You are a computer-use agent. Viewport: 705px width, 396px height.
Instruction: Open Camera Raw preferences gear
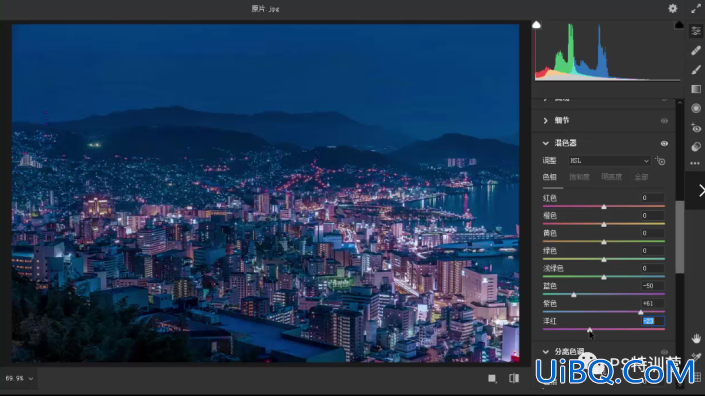[673, 9]
